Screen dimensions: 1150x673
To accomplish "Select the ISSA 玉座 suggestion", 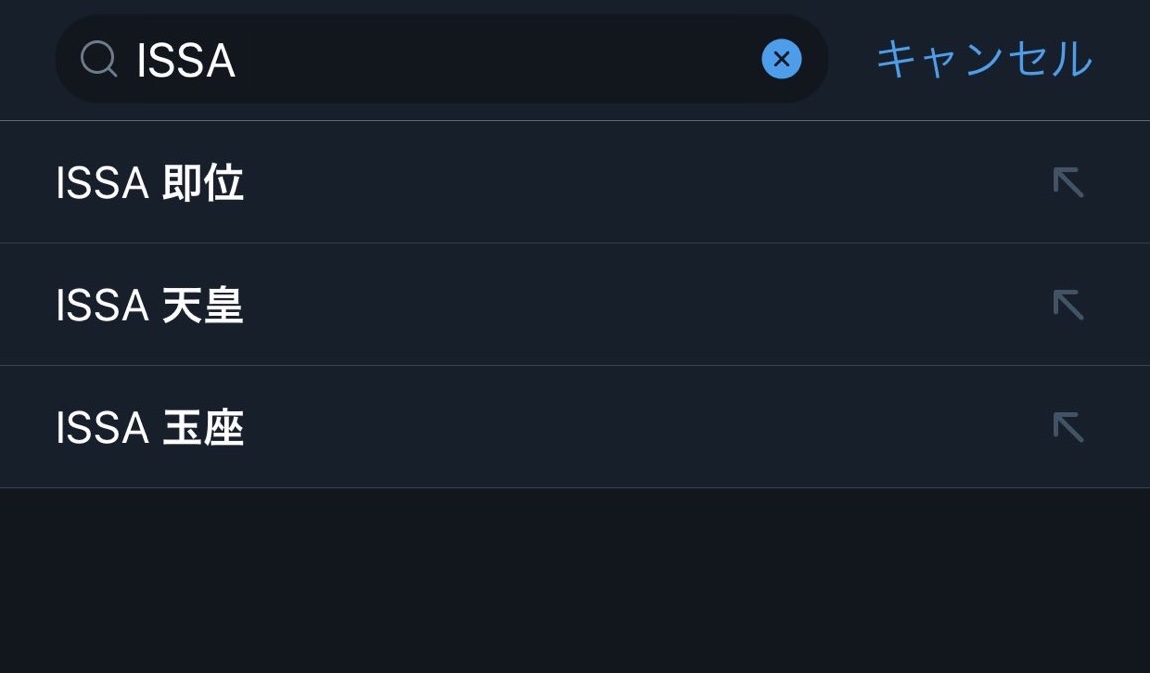I will 150,428.
